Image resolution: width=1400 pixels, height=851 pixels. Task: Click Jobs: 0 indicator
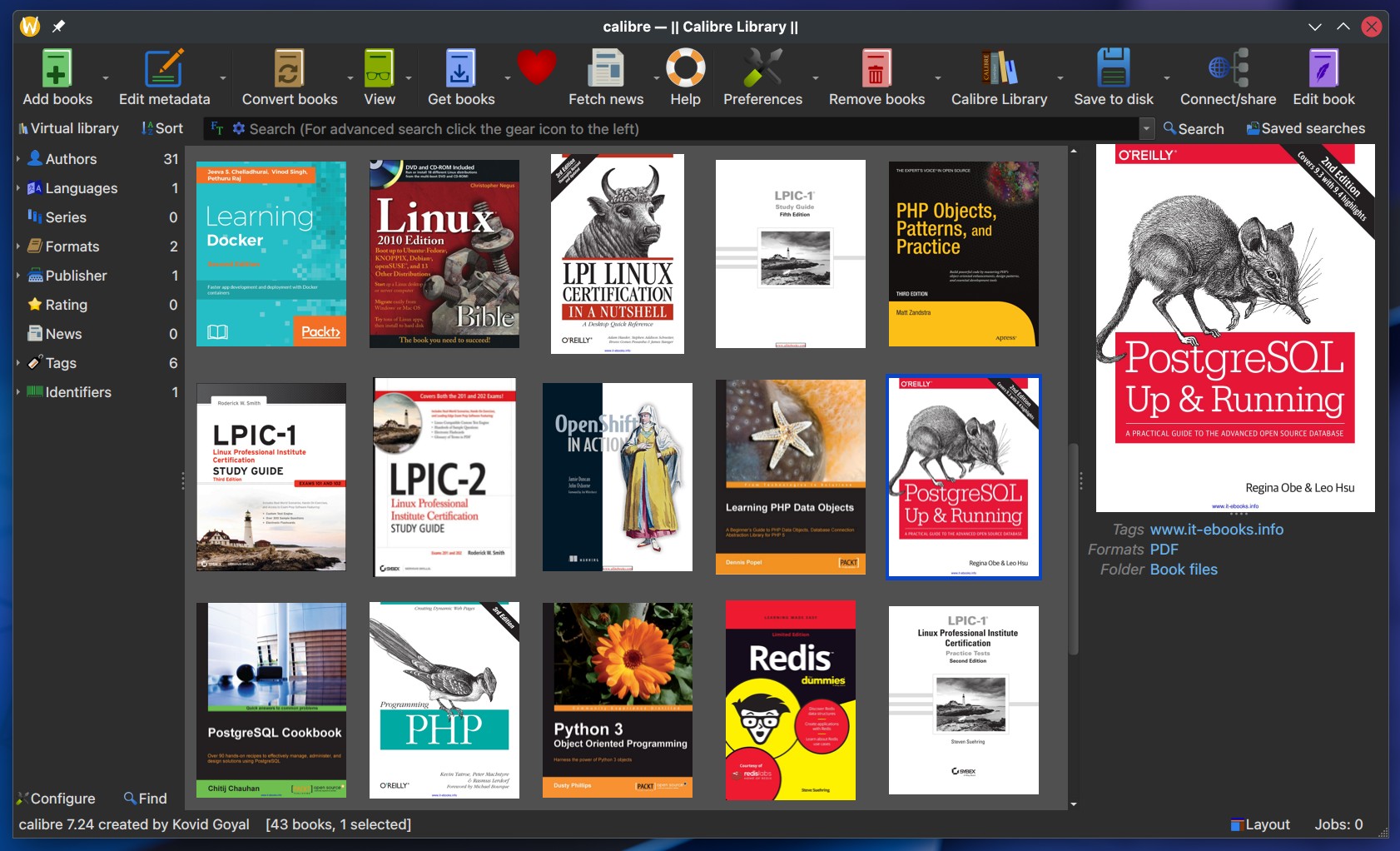tap(1338, 824)
